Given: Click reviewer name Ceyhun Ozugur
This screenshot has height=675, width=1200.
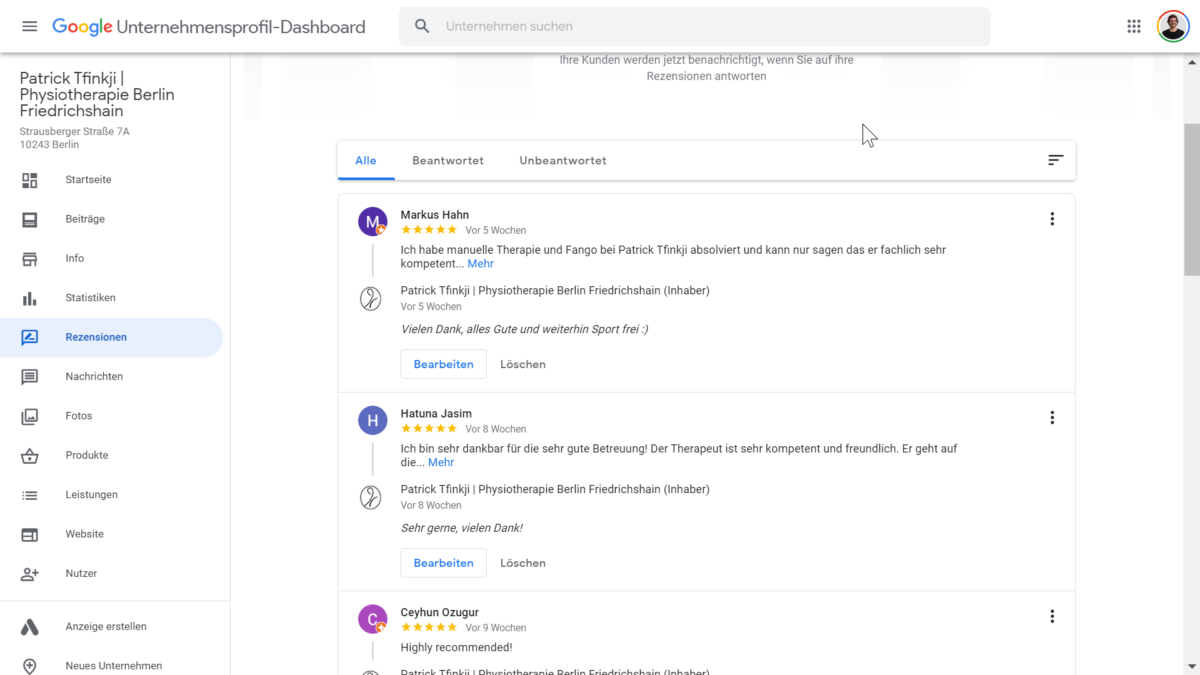Looking at the screenshot, I should (440, 613).
